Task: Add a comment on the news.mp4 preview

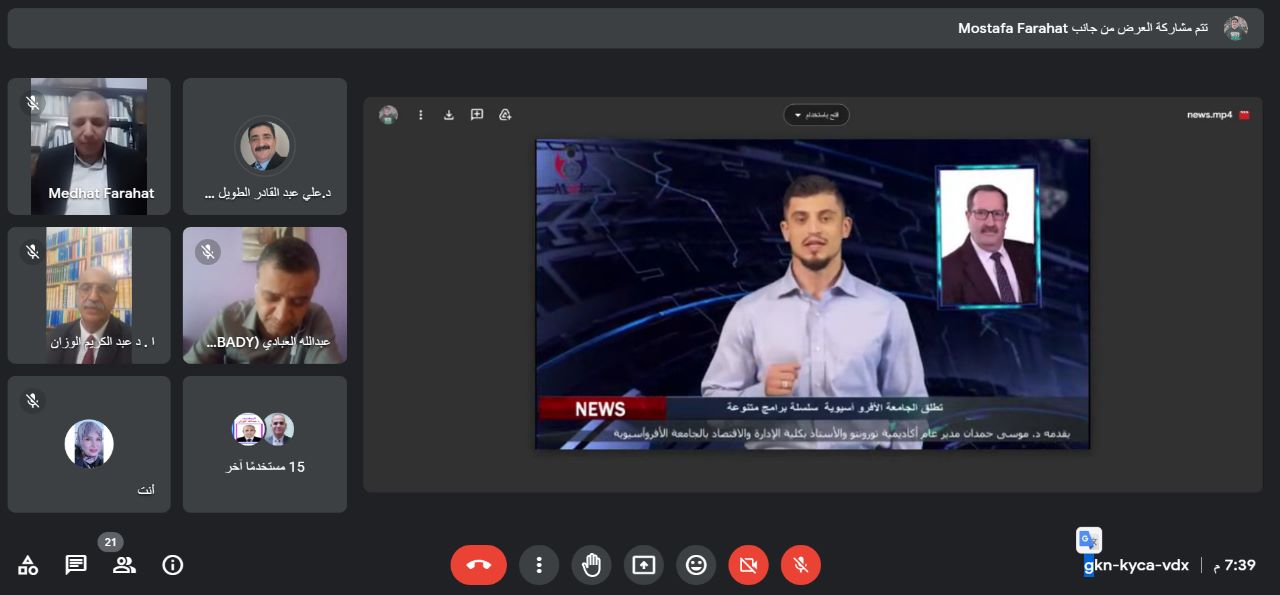Action: point(477,115)
